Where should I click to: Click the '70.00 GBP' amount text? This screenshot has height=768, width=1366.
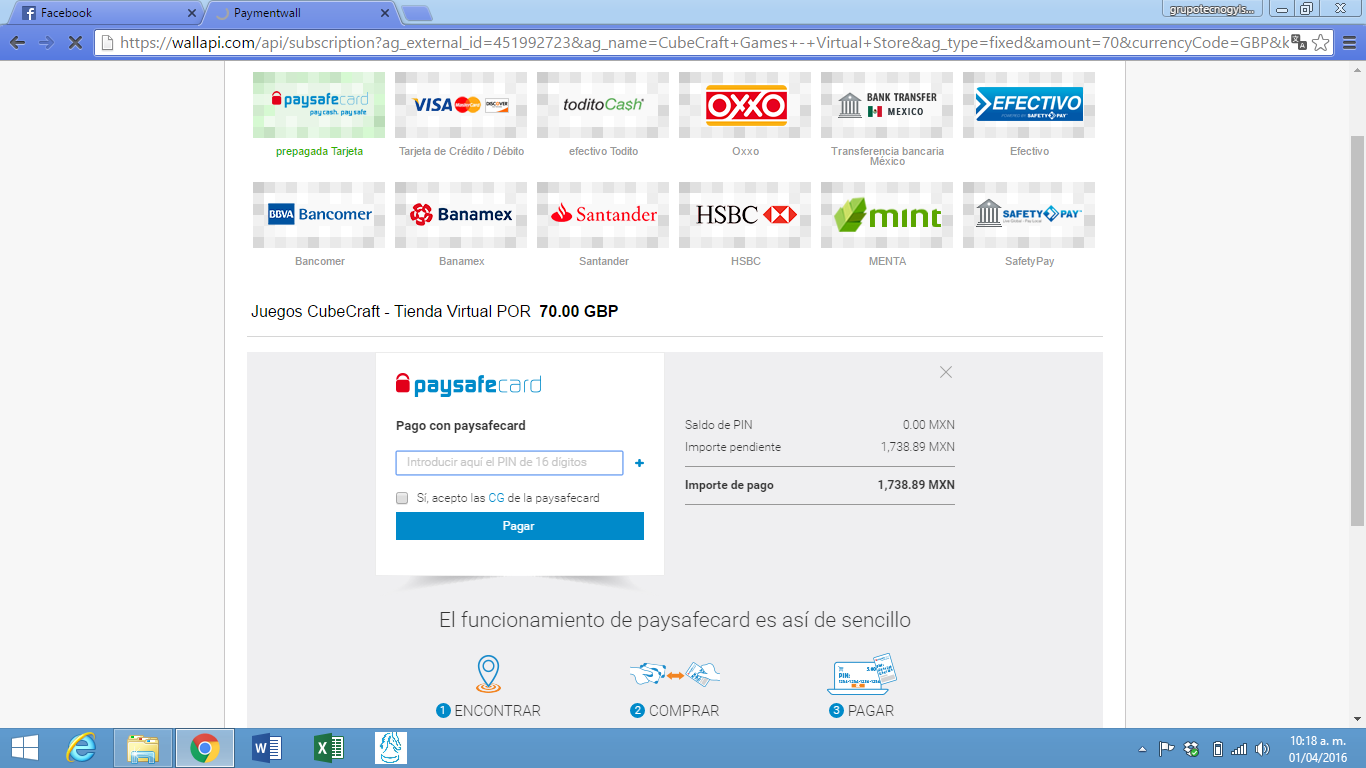pos(579,311)
